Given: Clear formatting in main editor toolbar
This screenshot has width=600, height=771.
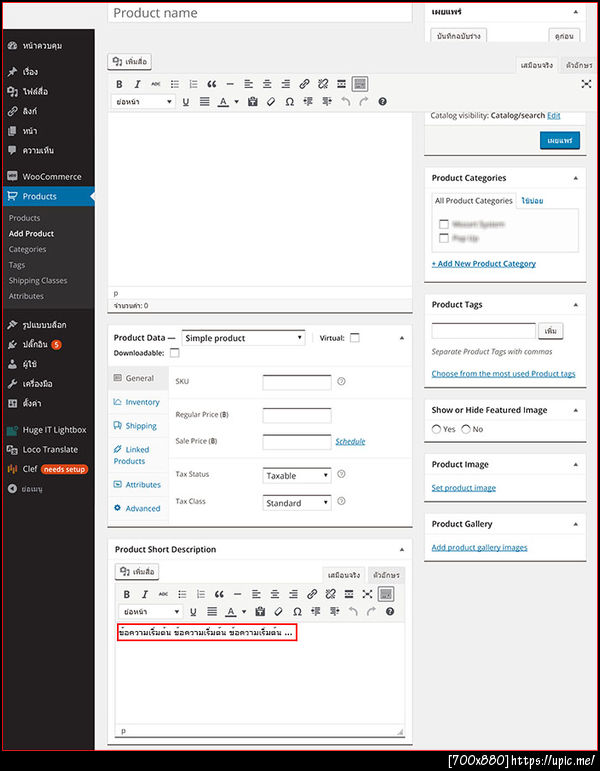Looking at the screenshot, I should (x=271, y=102).
